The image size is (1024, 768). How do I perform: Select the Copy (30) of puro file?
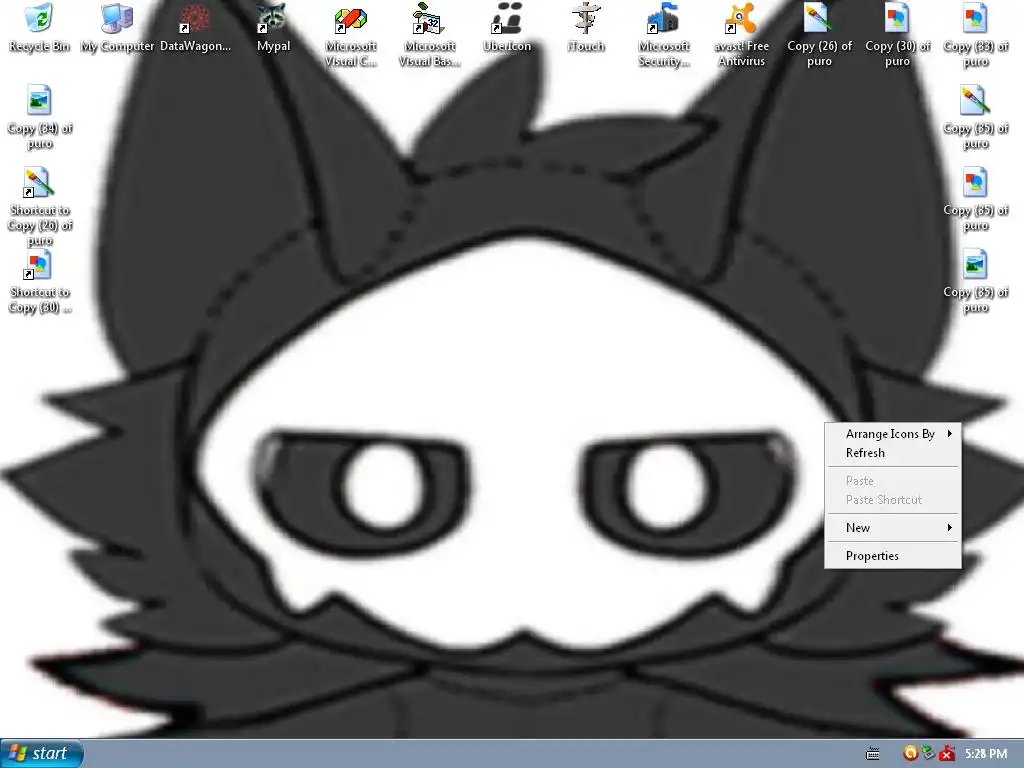pyautogui.click(x=897, y=35)
